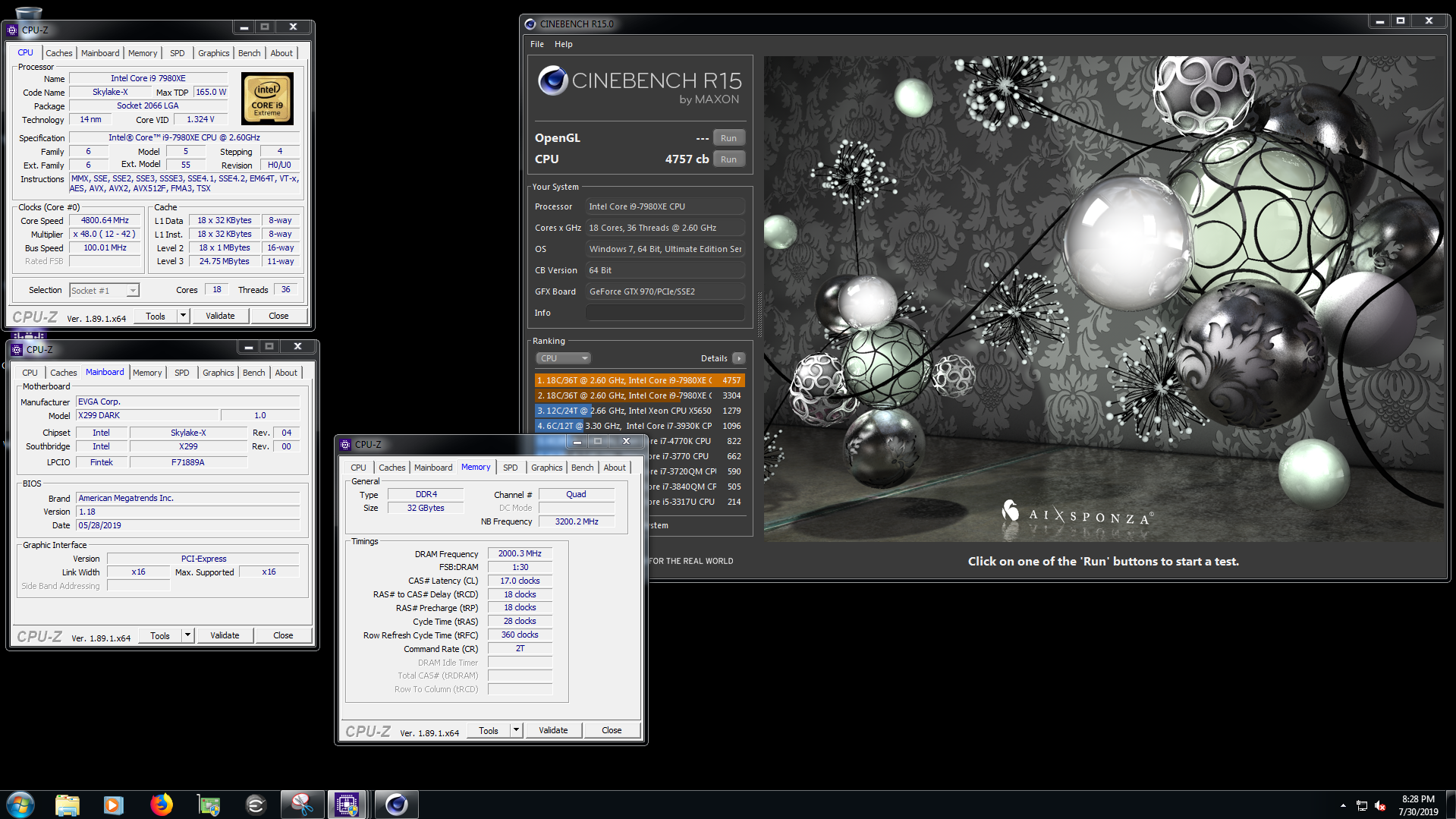
Task: Open SPD tab in CPU-Z Mainboard window
Action: pyautogui.click(x=181, y=373)
